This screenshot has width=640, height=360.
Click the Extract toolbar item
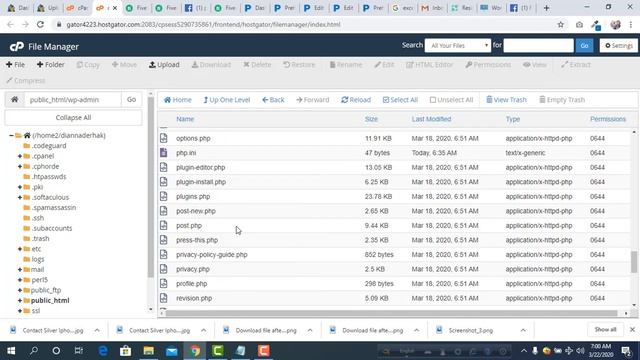pos(576,64)
